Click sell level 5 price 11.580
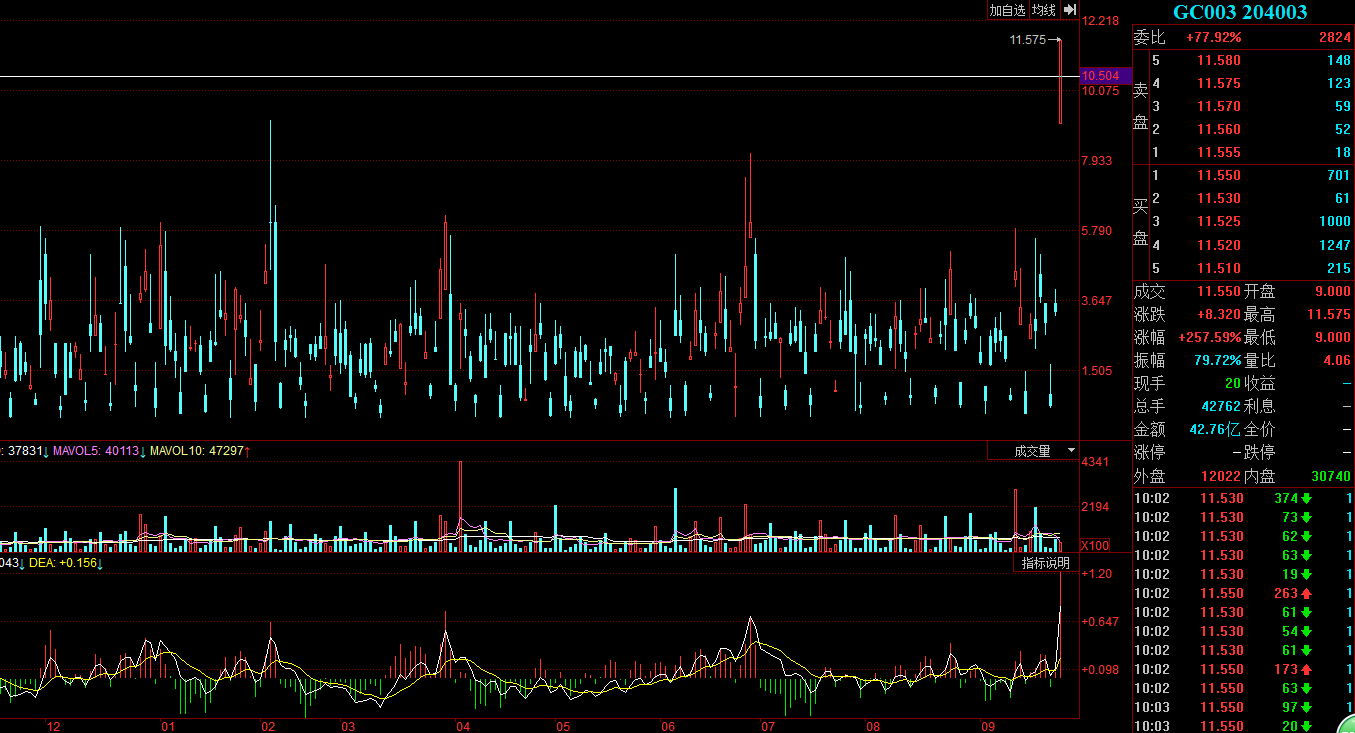This screenshot has width=1355, height=733. point(1219,60)
